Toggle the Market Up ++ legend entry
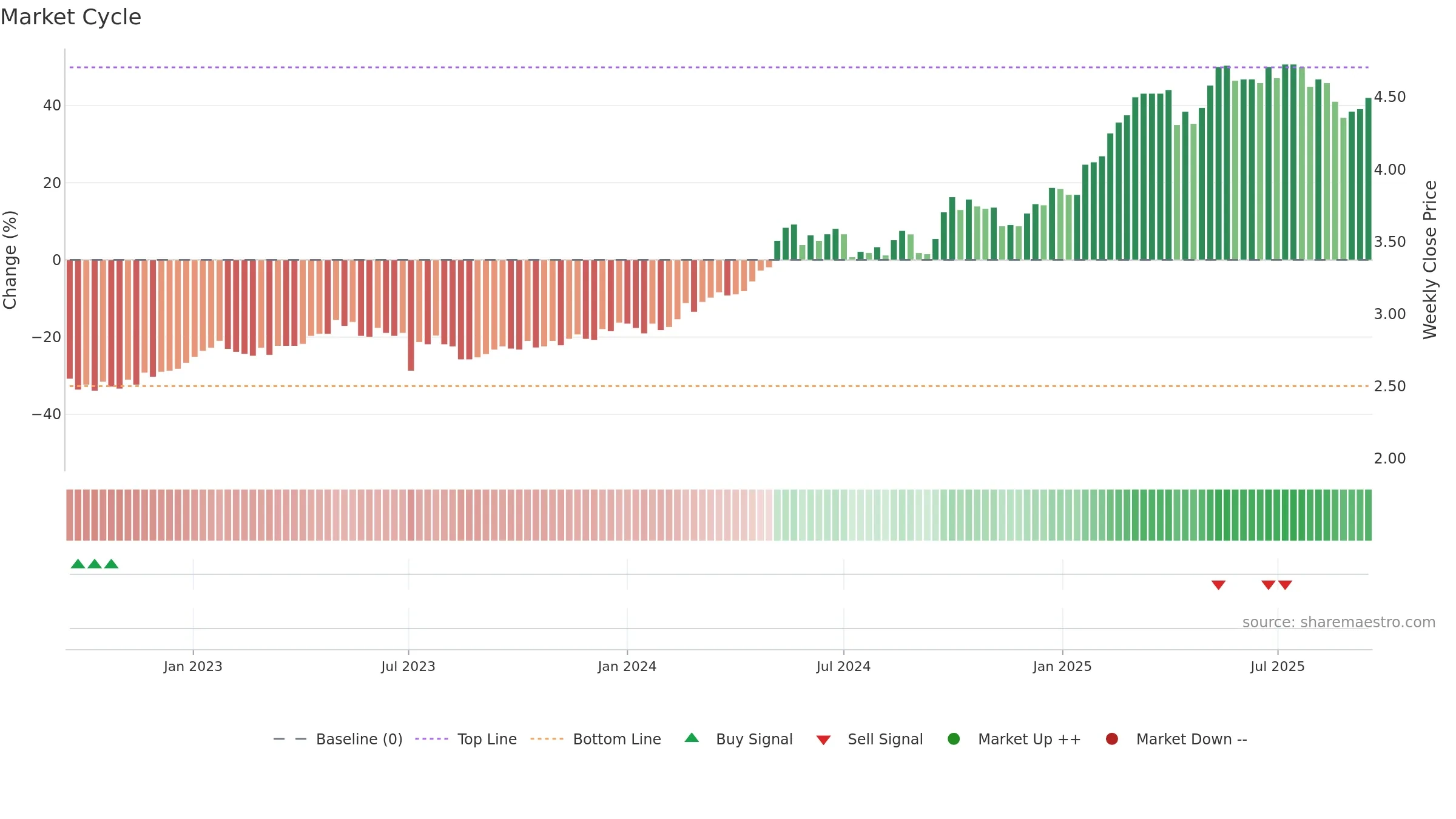This screenshot has height=819, width=1456. click(x=1014, y=739)
